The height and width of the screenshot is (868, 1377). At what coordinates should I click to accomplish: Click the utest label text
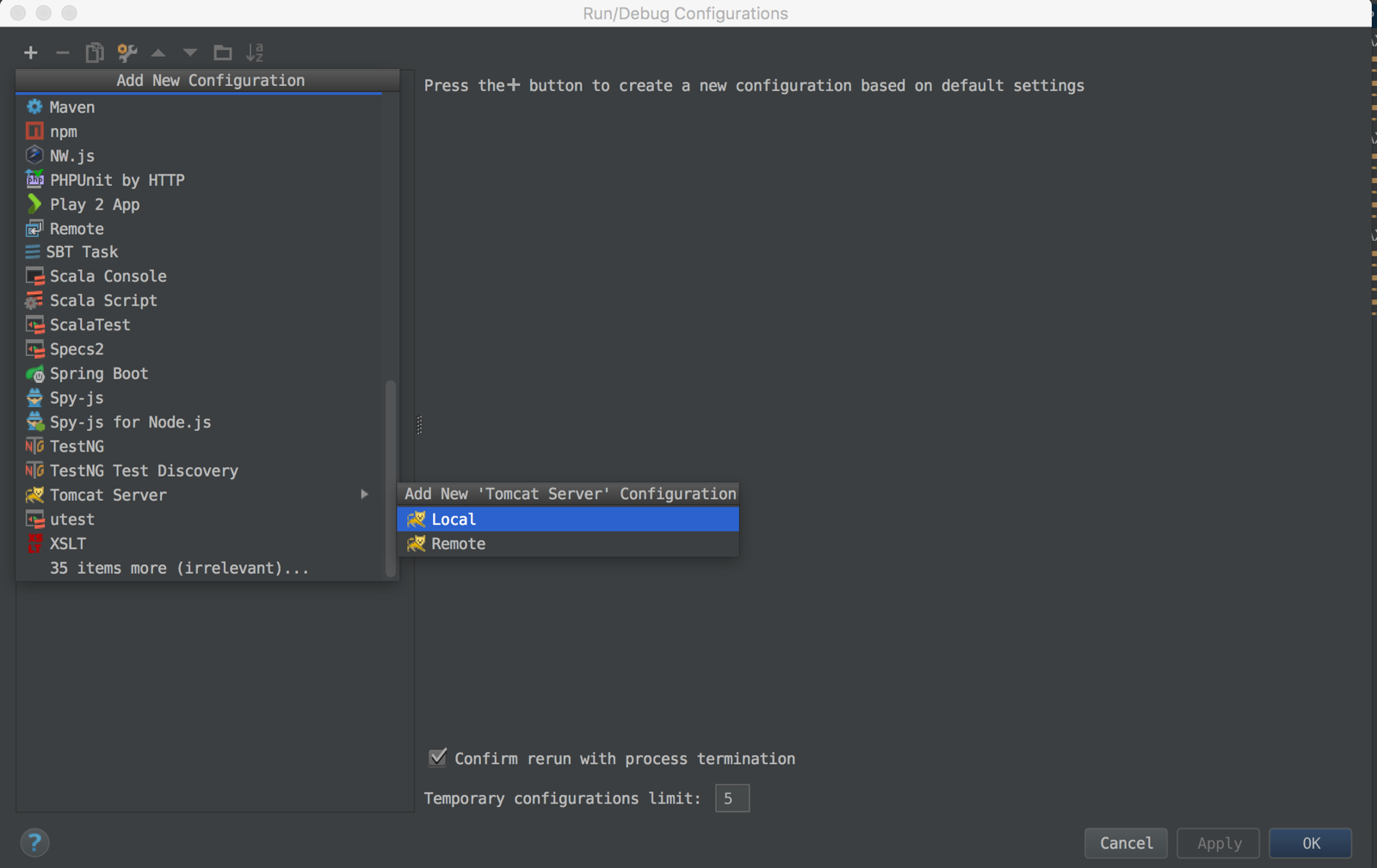pyautogui.click(x=72, y=519)
